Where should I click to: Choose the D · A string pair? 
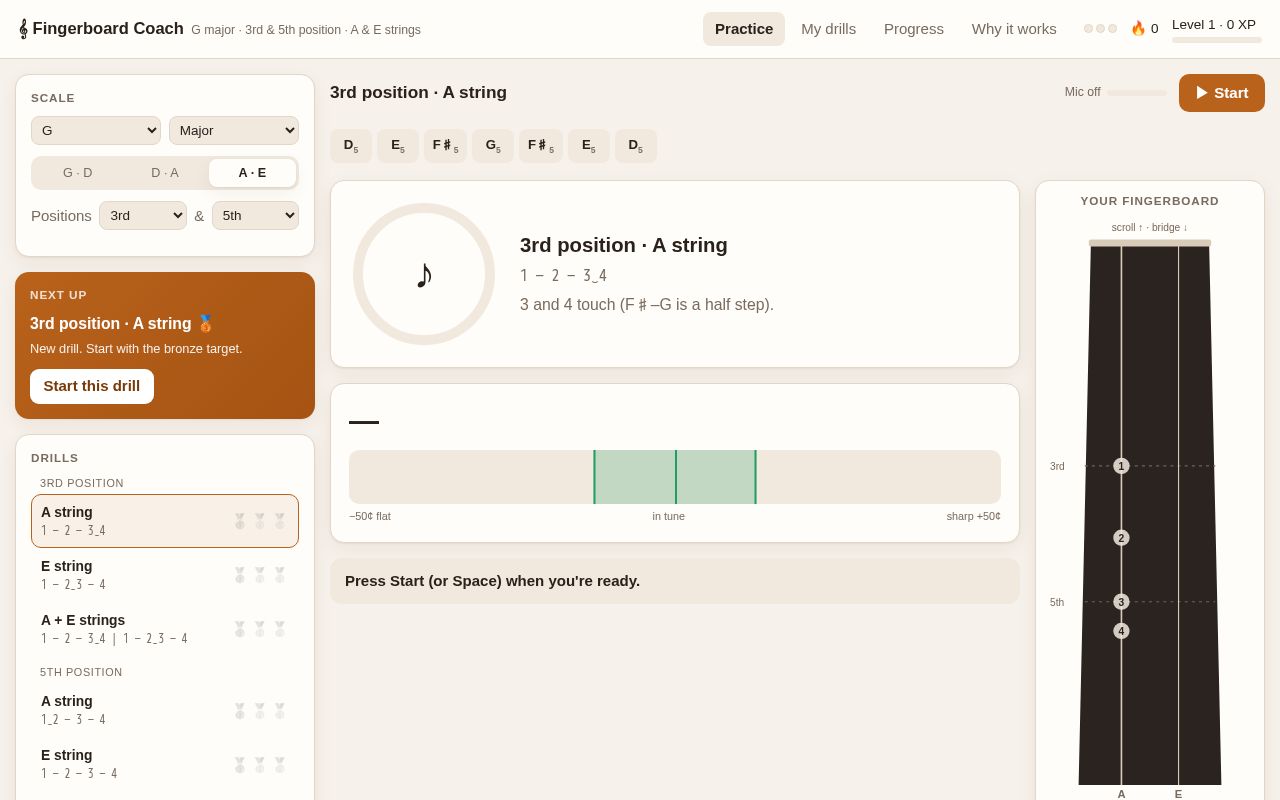[165, 173]
